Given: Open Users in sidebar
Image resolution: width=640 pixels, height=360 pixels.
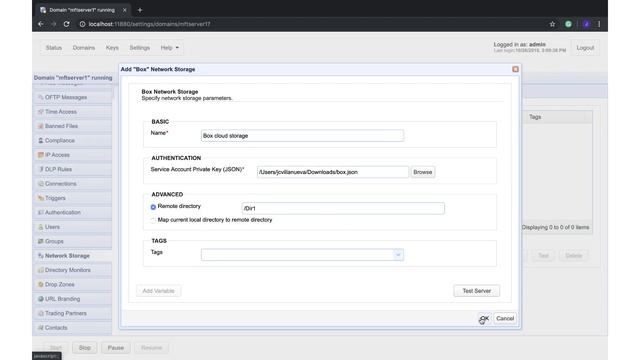Looking at the screenshot, I should click(x=73, y=227).
